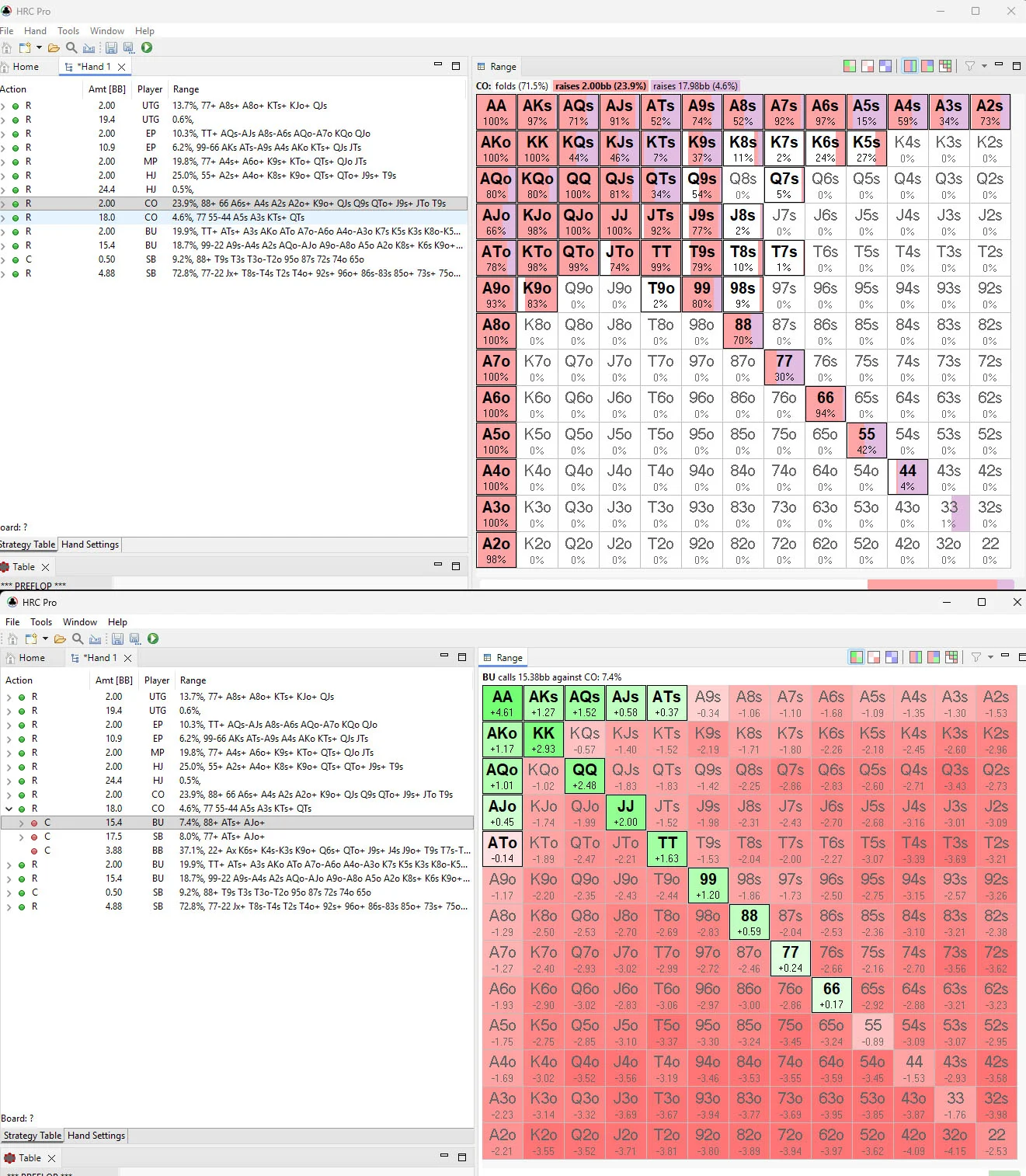Click the magnifier search icon in upper toolbar
1026x1176 pixels.
(x=71, y=47)
